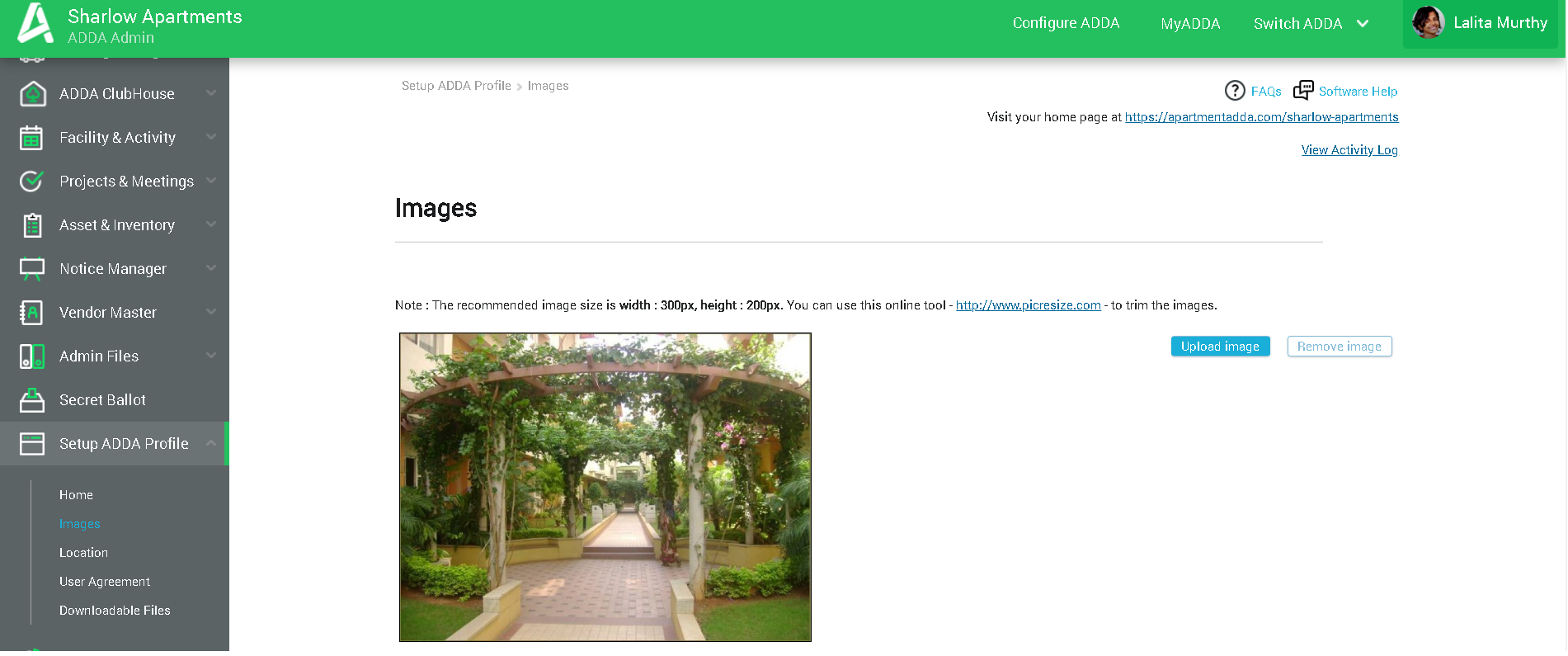Click the FAQs question mark icon
Screen dimensions: 1568x656
click(1235, 91)
